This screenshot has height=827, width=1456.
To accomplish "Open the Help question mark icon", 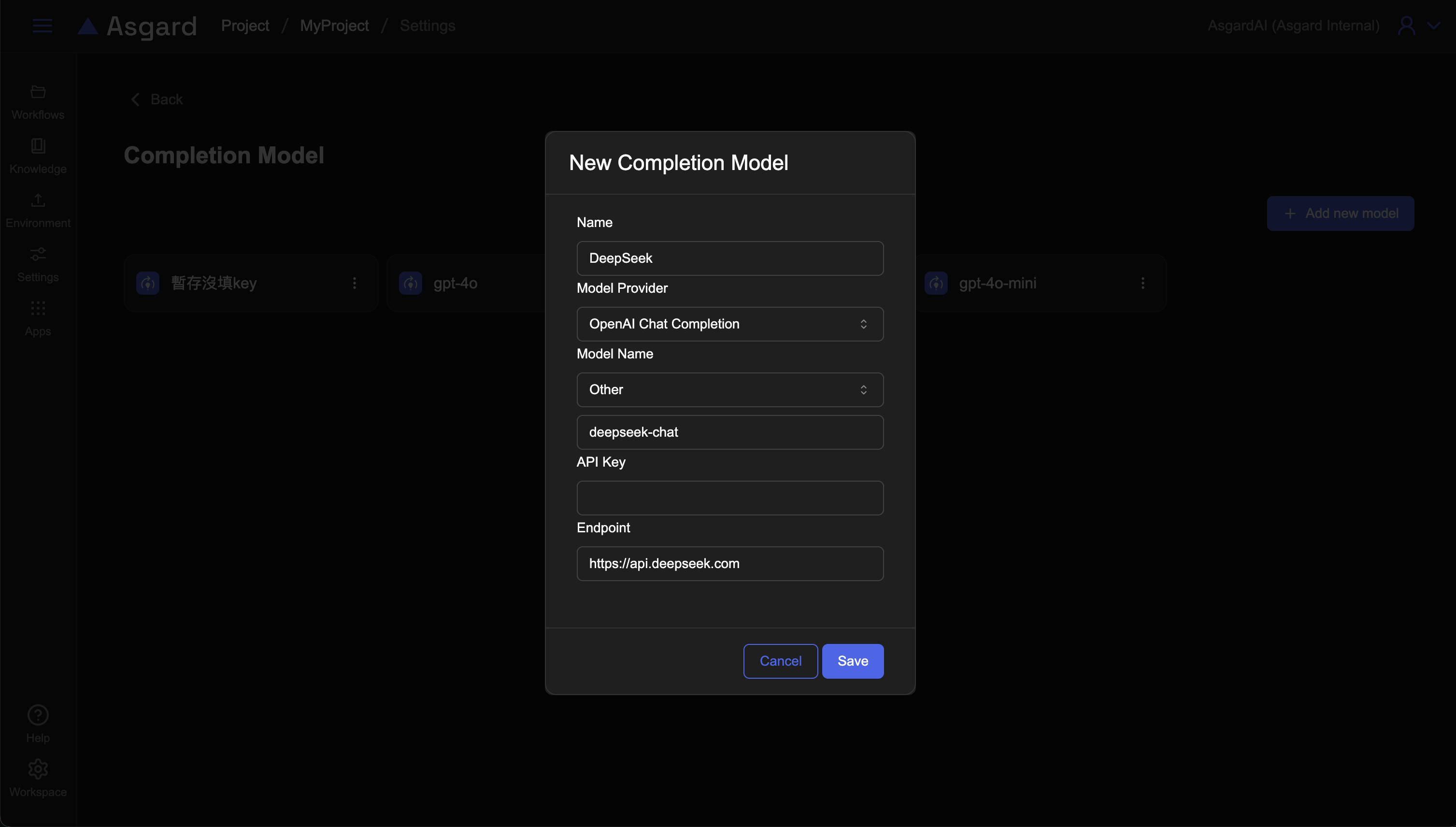I will 38,715.
